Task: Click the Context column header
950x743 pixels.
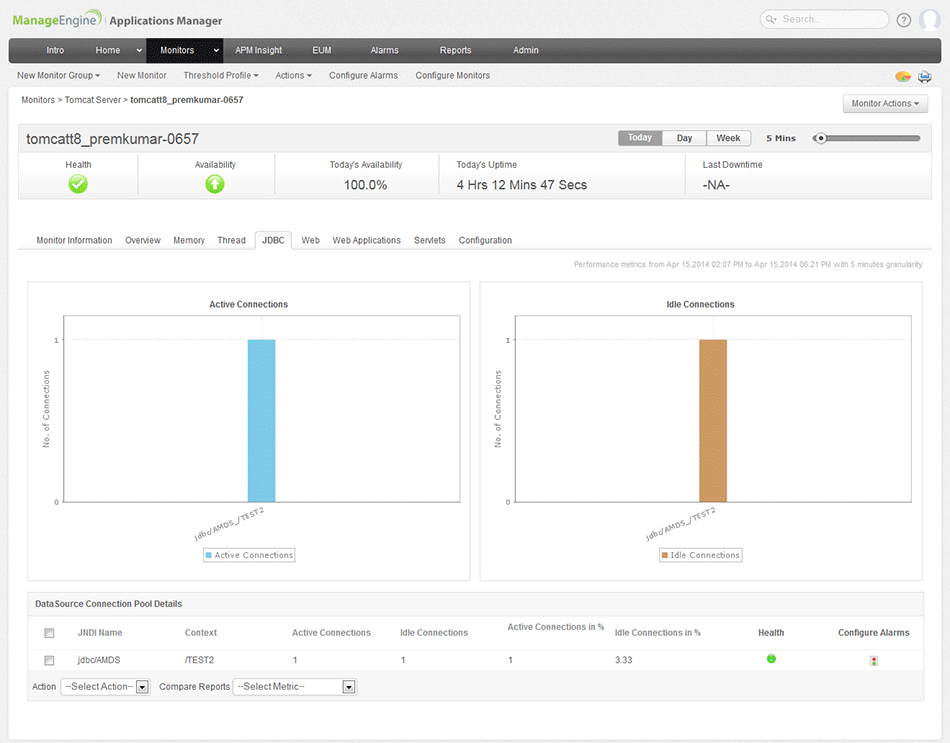Action: (201, 633)
